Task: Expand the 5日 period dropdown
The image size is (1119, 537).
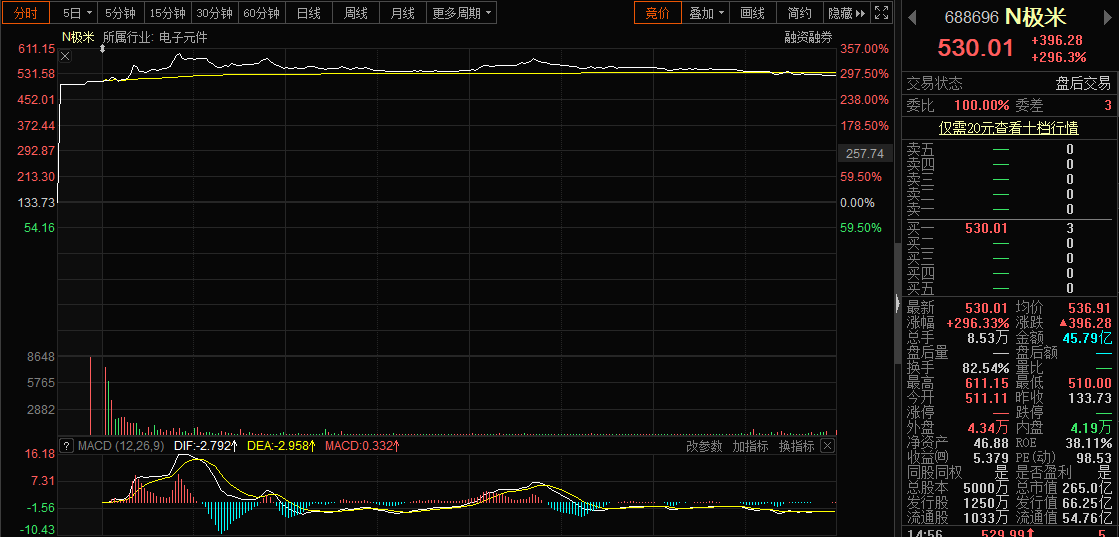Action: 77,13
